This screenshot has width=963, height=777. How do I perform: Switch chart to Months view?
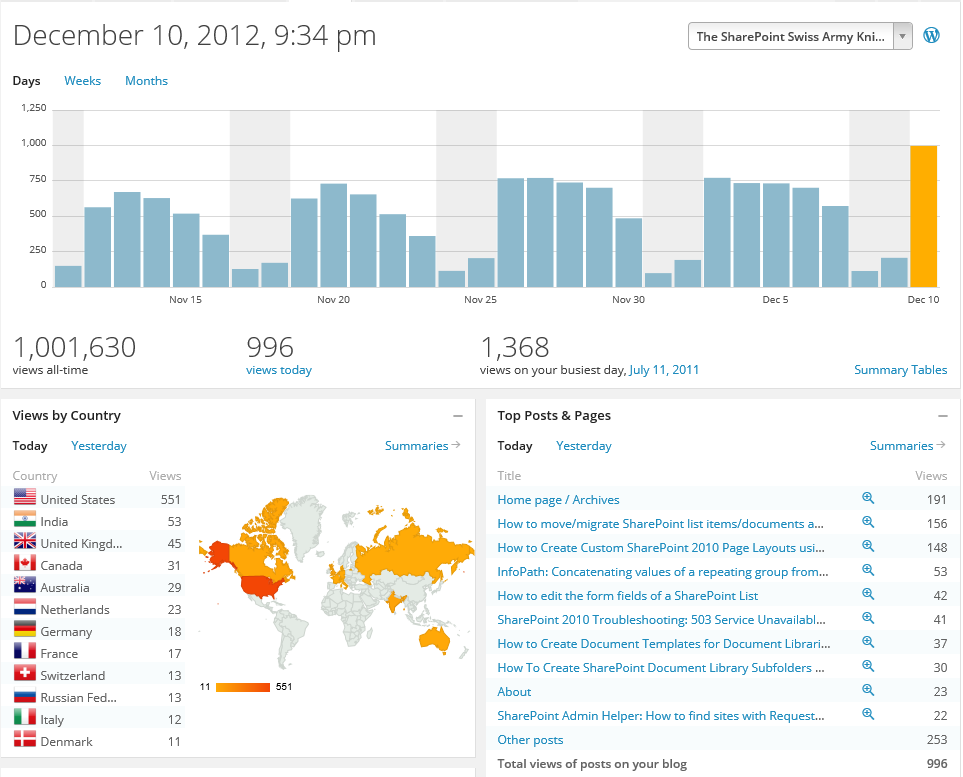click(x=146, y=81)
